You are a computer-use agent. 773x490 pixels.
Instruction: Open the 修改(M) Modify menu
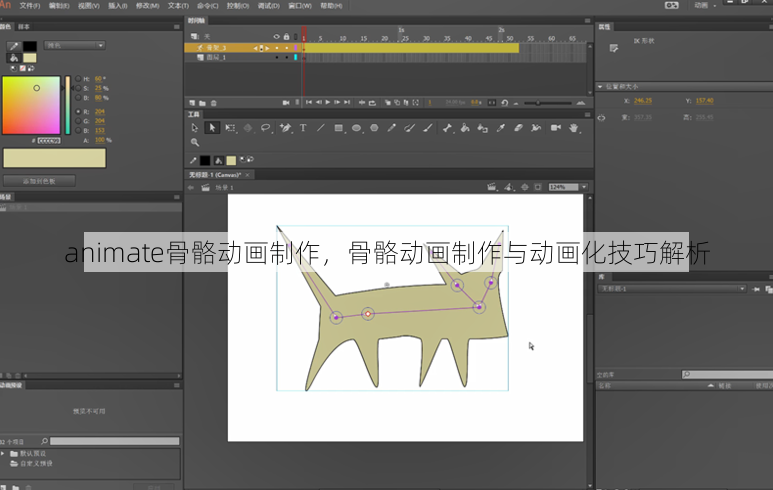pos(147,5)
